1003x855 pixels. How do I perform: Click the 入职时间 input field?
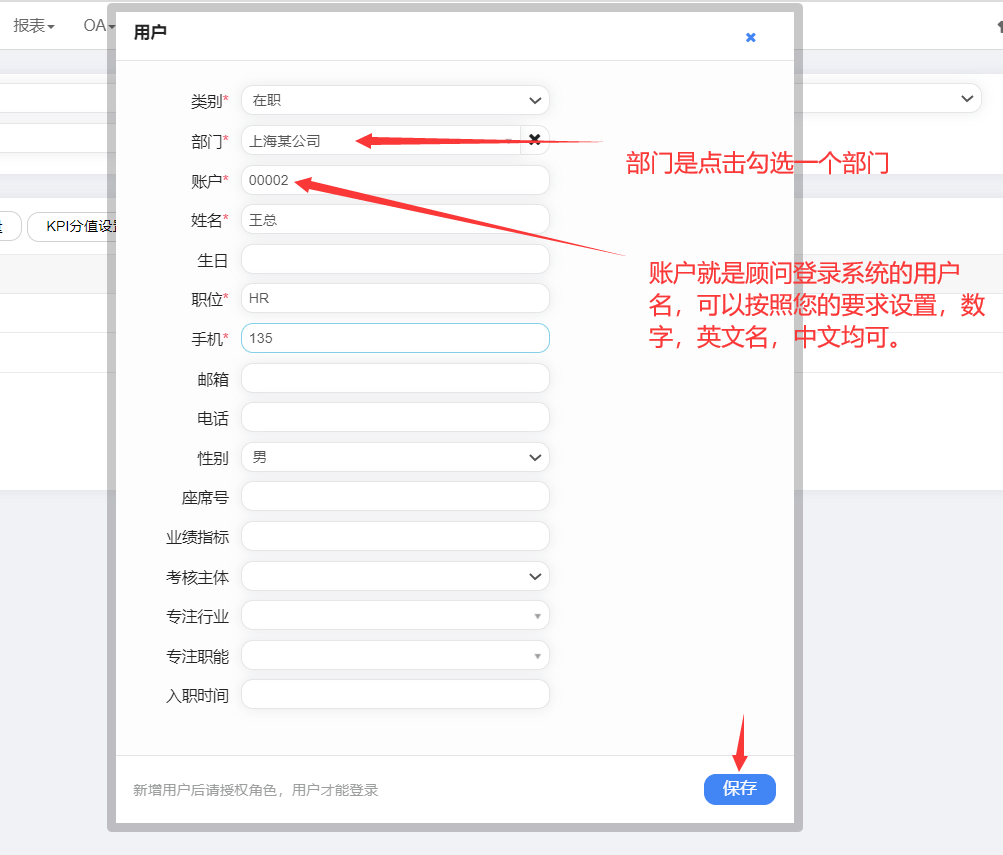pyautogui.click(x=395, y=694)
